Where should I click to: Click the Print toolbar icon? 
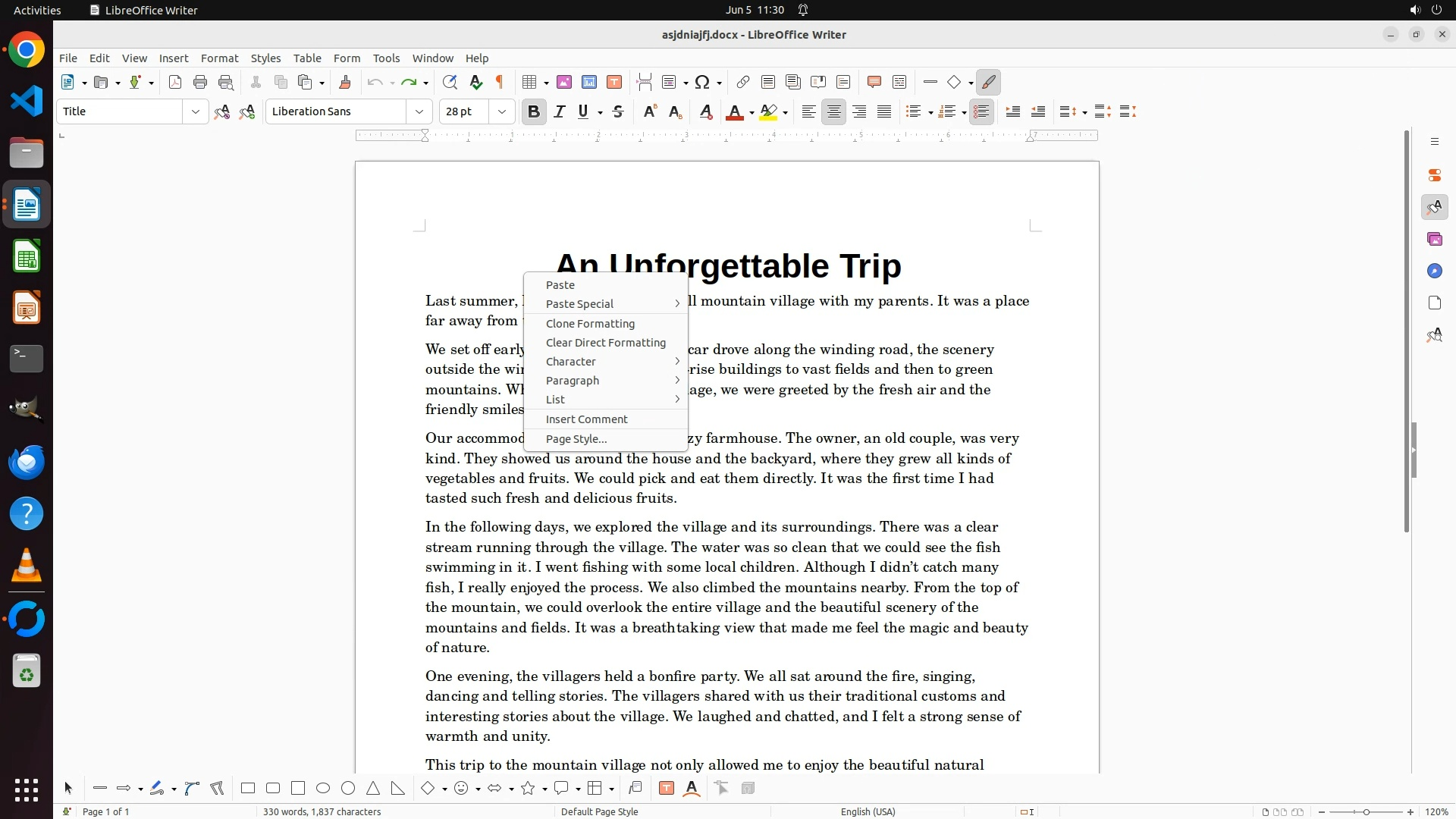pos(200,83)
